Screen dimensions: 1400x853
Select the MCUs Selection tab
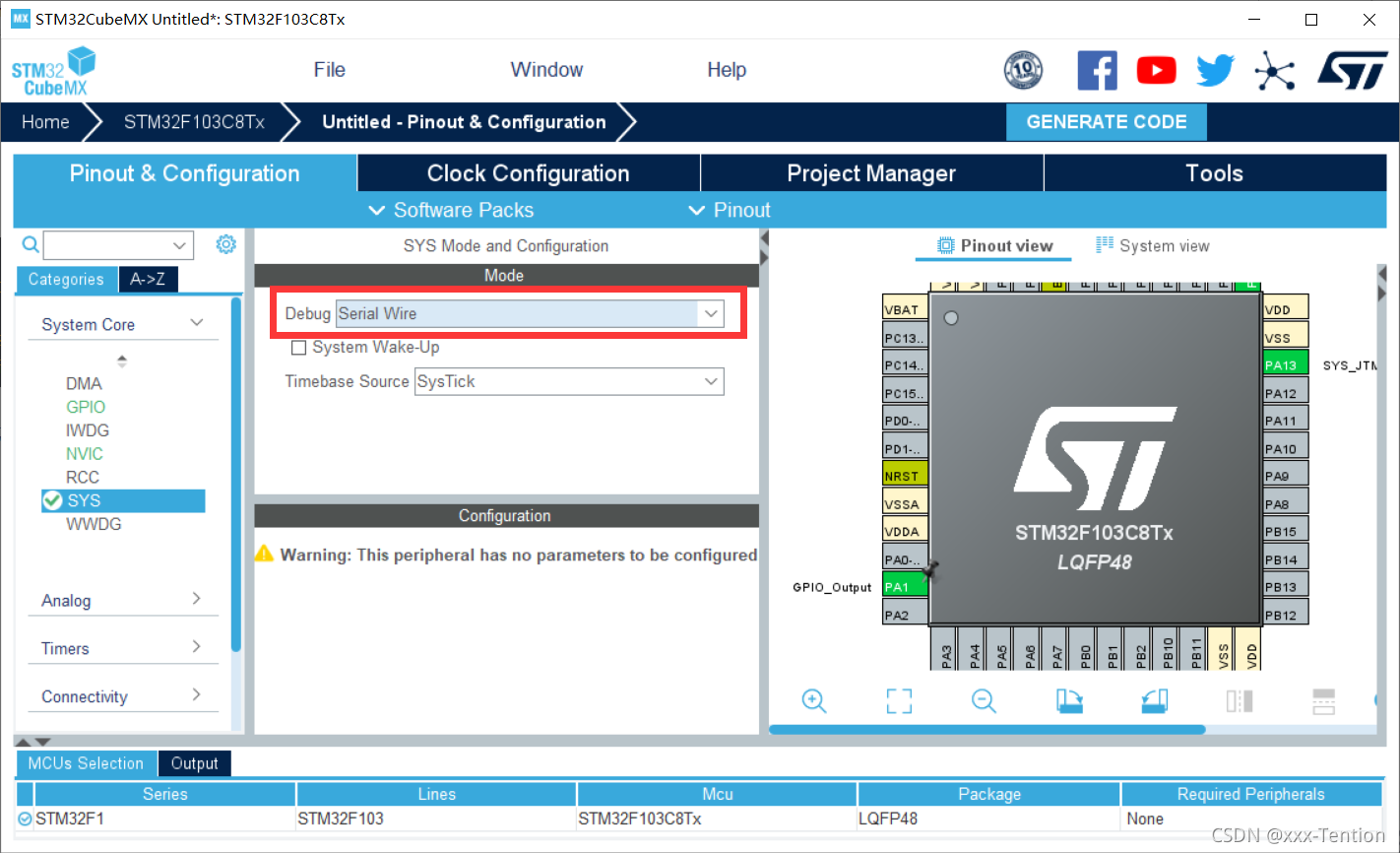86,763
